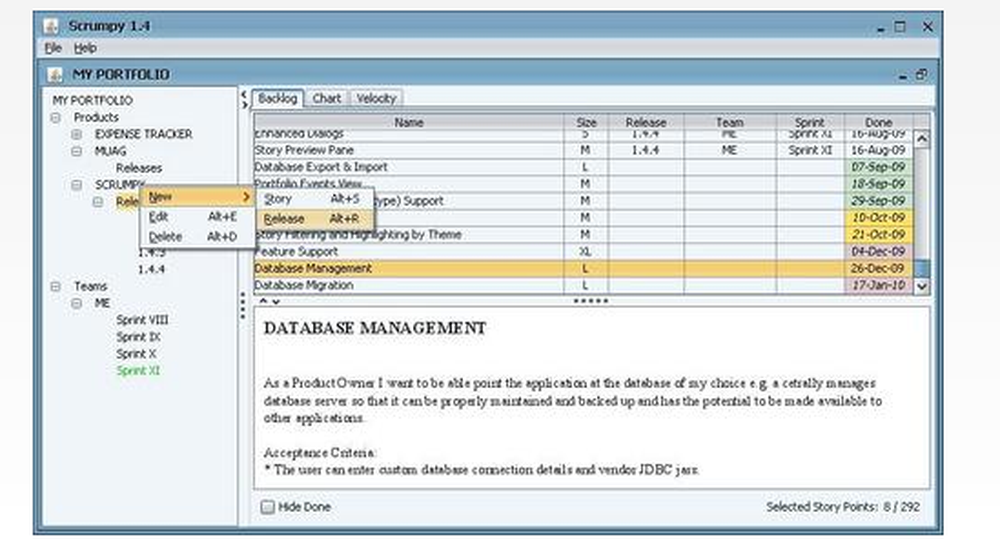
Task: Click the 10-Oct-09 done date cell
Action: pyautogui.click(x=878, y=218)
